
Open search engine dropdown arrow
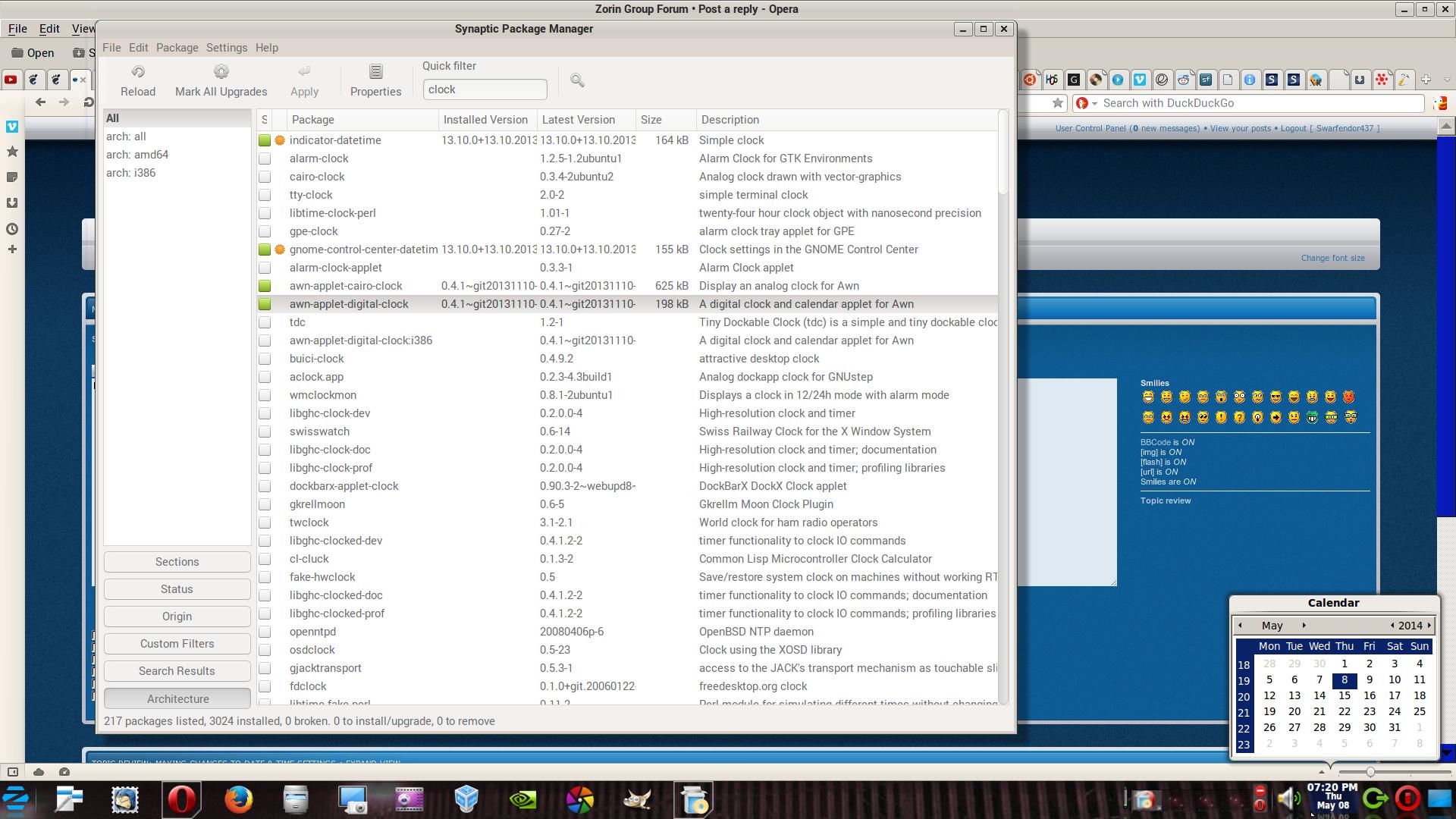coord(1094,103)
